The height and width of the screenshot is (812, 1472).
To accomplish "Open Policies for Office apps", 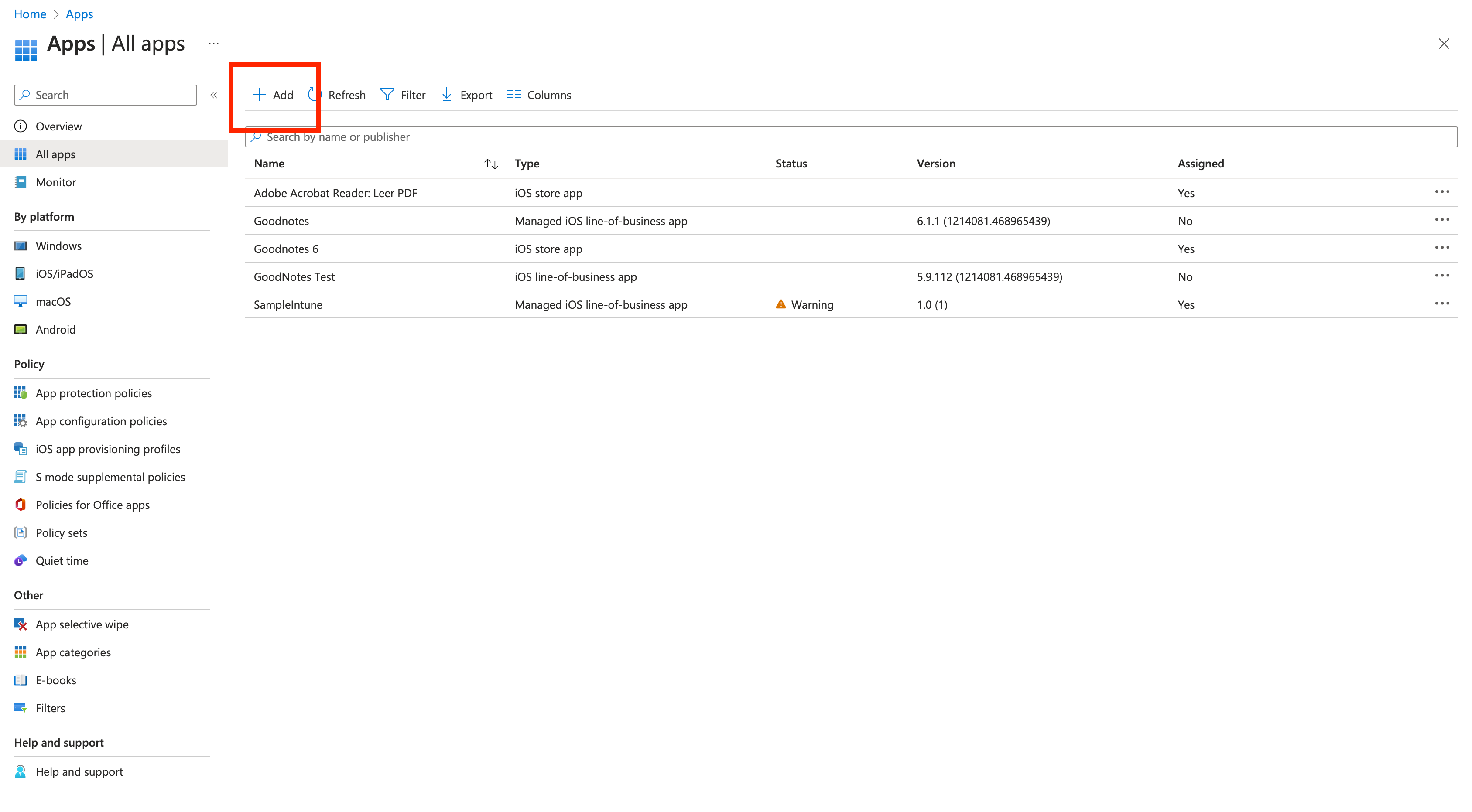I will pos(92,505).
